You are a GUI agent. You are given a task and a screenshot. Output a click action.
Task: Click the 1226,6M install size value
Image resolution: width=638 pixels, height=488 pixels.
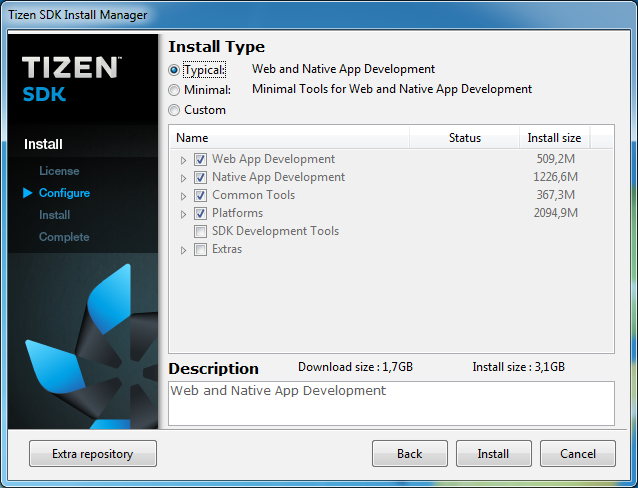[x=555, y=177]
